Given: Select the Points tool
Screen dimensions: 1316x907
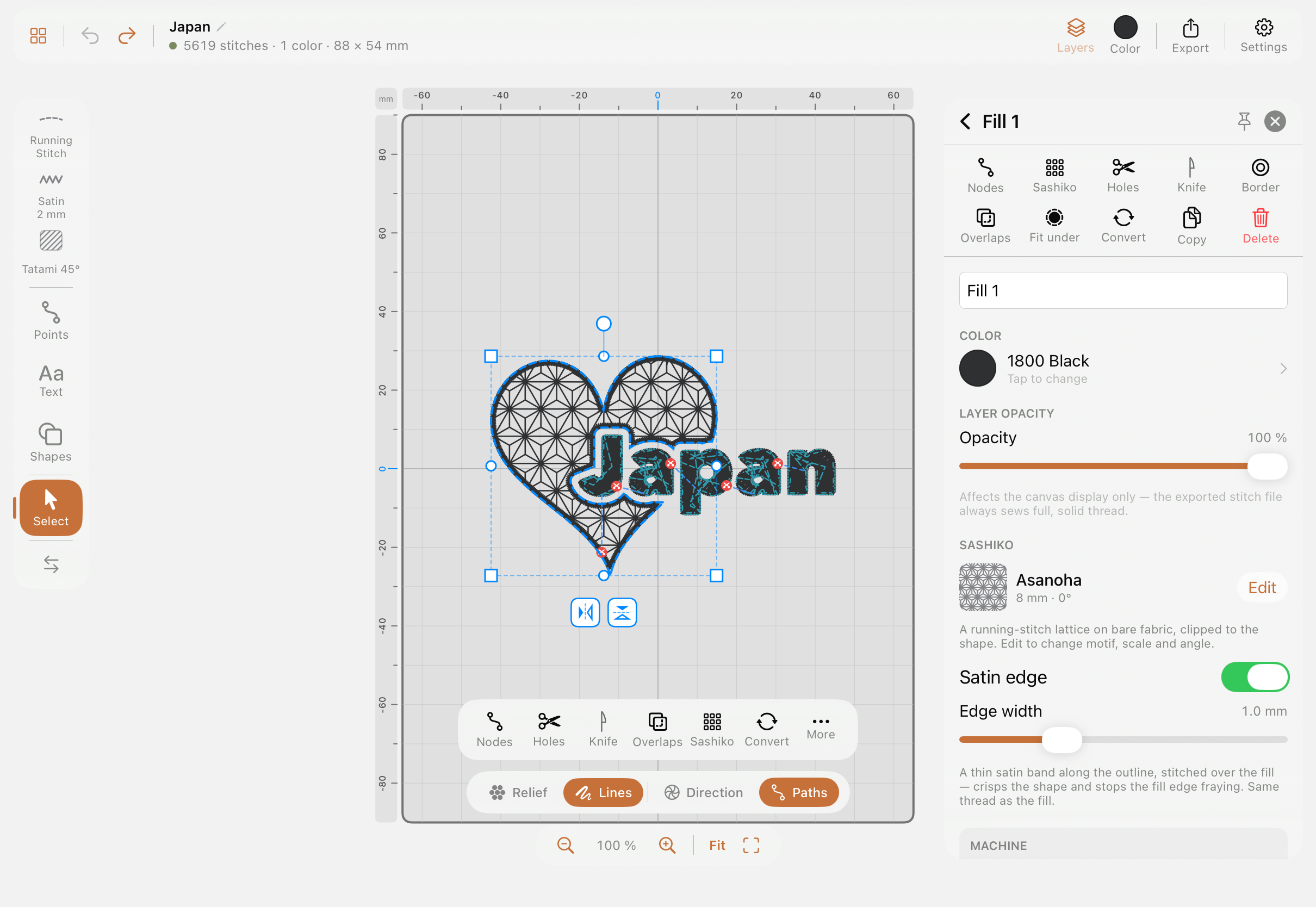Looking at the screenshot, I should (x=51, y=320).
